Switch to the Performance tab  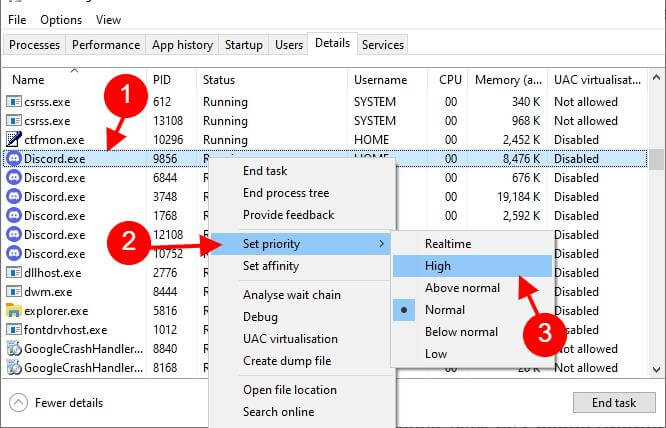coord(106,45)
